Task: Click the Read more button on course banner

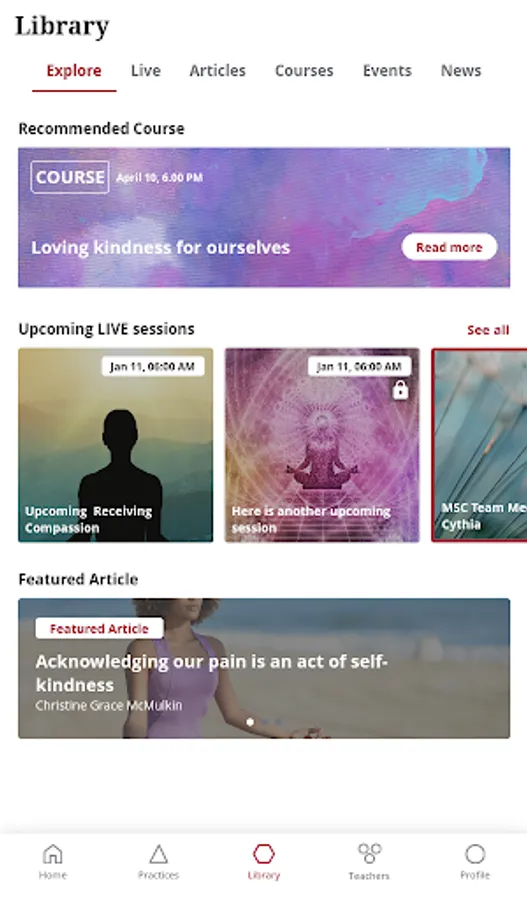Action: [449, 247]
